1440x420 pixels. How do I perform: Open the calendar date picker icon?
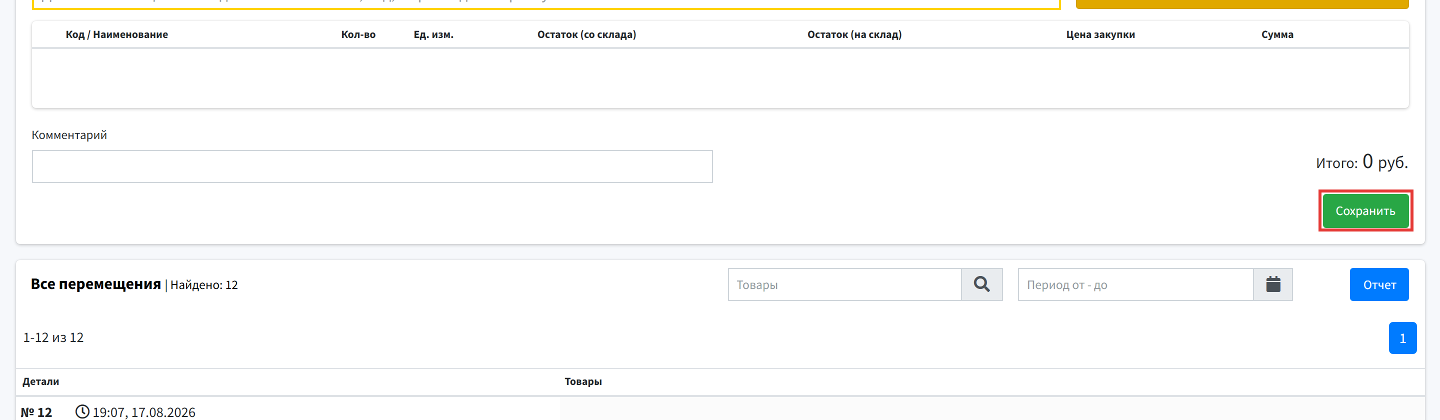point(1273,285)
